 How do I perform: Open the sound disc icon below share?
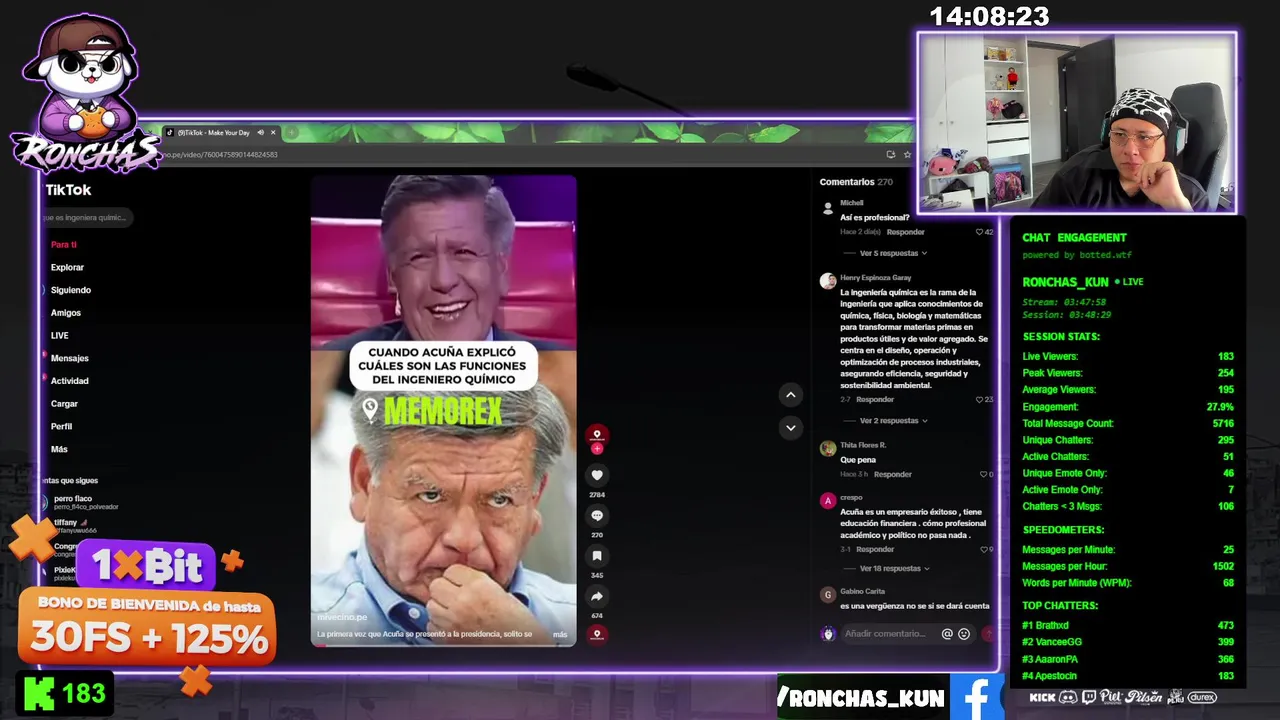597,633
